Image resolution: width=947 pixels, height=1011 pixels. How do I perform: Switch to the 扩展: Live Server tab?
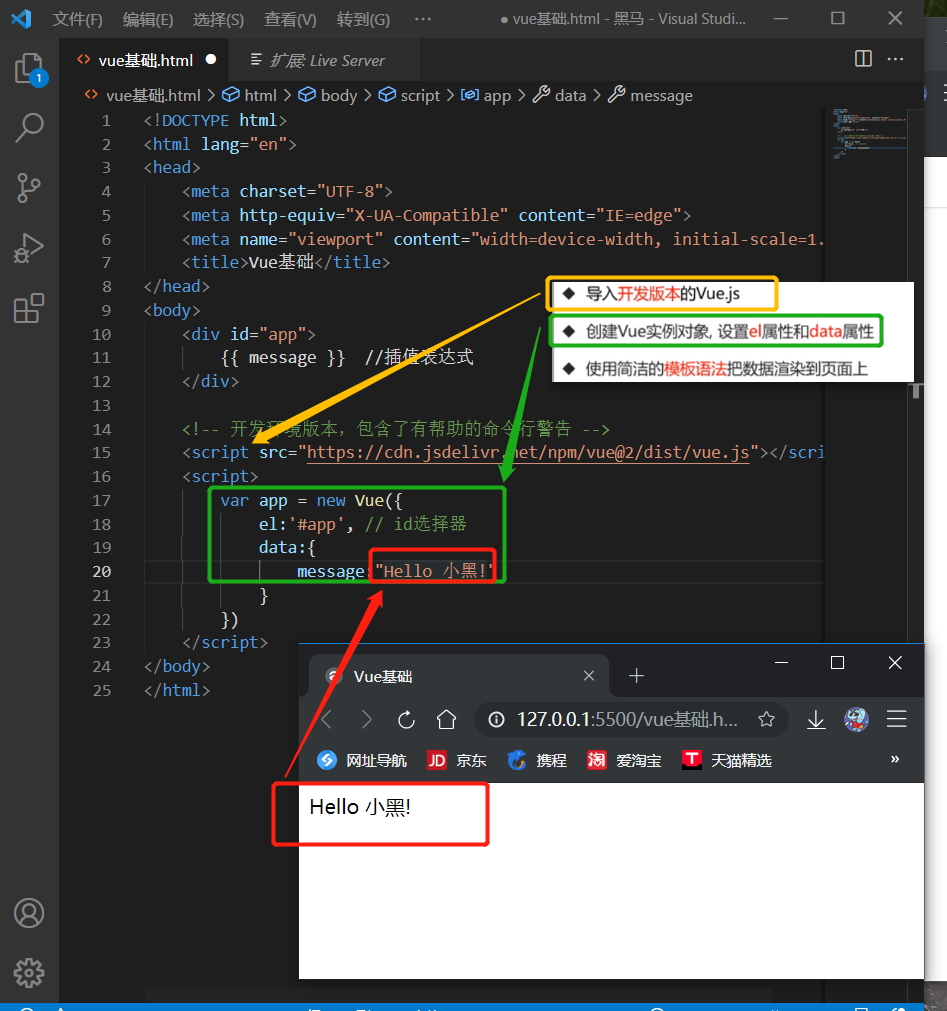pyautogui.click(x=324, y=60)
